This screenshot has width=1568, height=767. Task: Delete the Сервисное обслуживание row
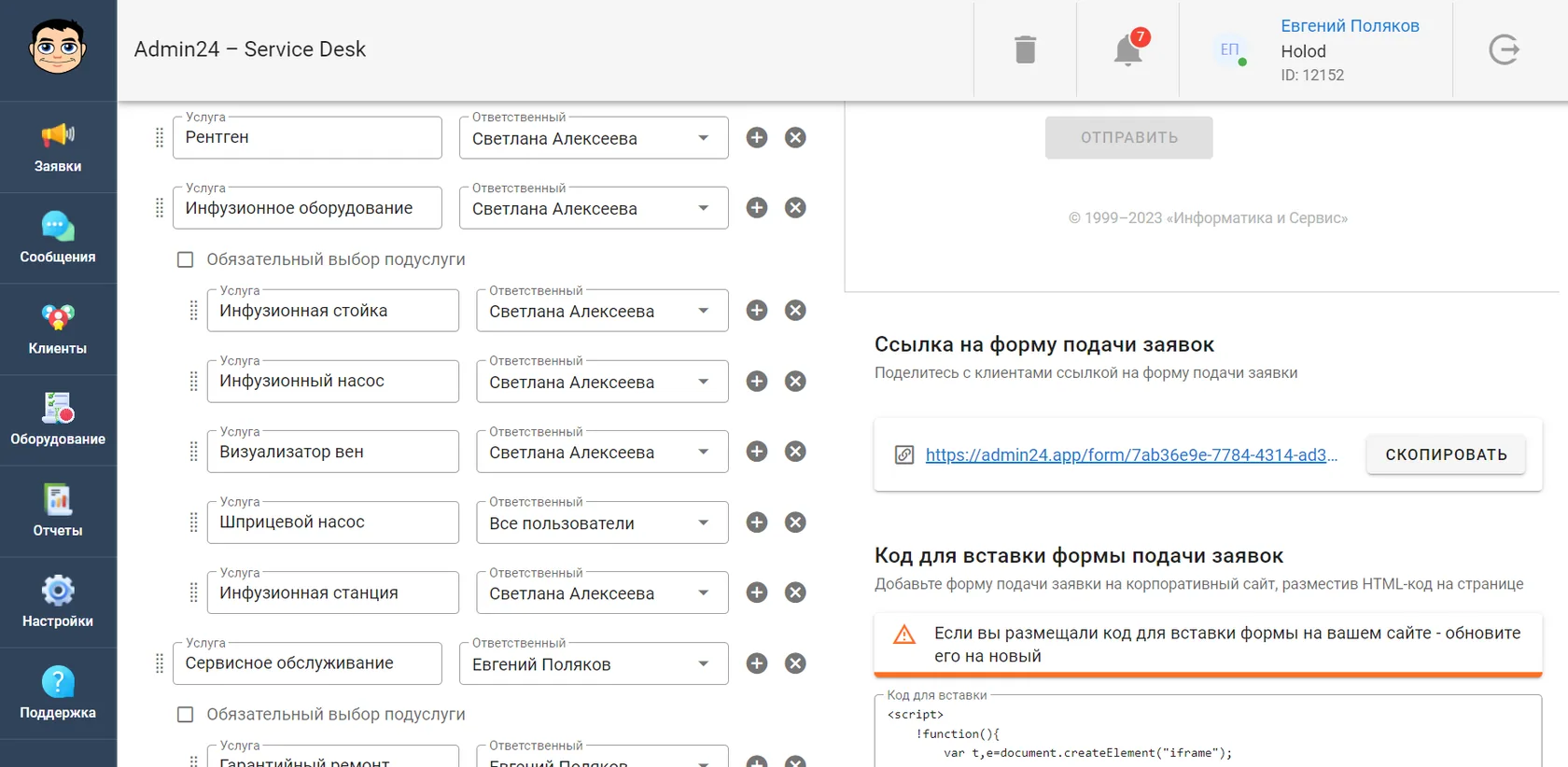coord(795,662)
